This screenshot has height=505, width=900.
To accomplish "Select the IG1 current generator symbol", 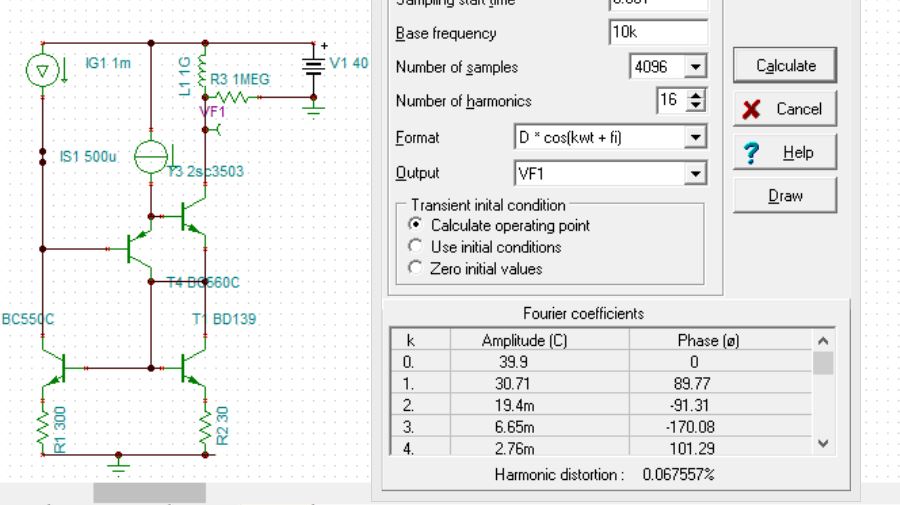I will click(42, 71).
